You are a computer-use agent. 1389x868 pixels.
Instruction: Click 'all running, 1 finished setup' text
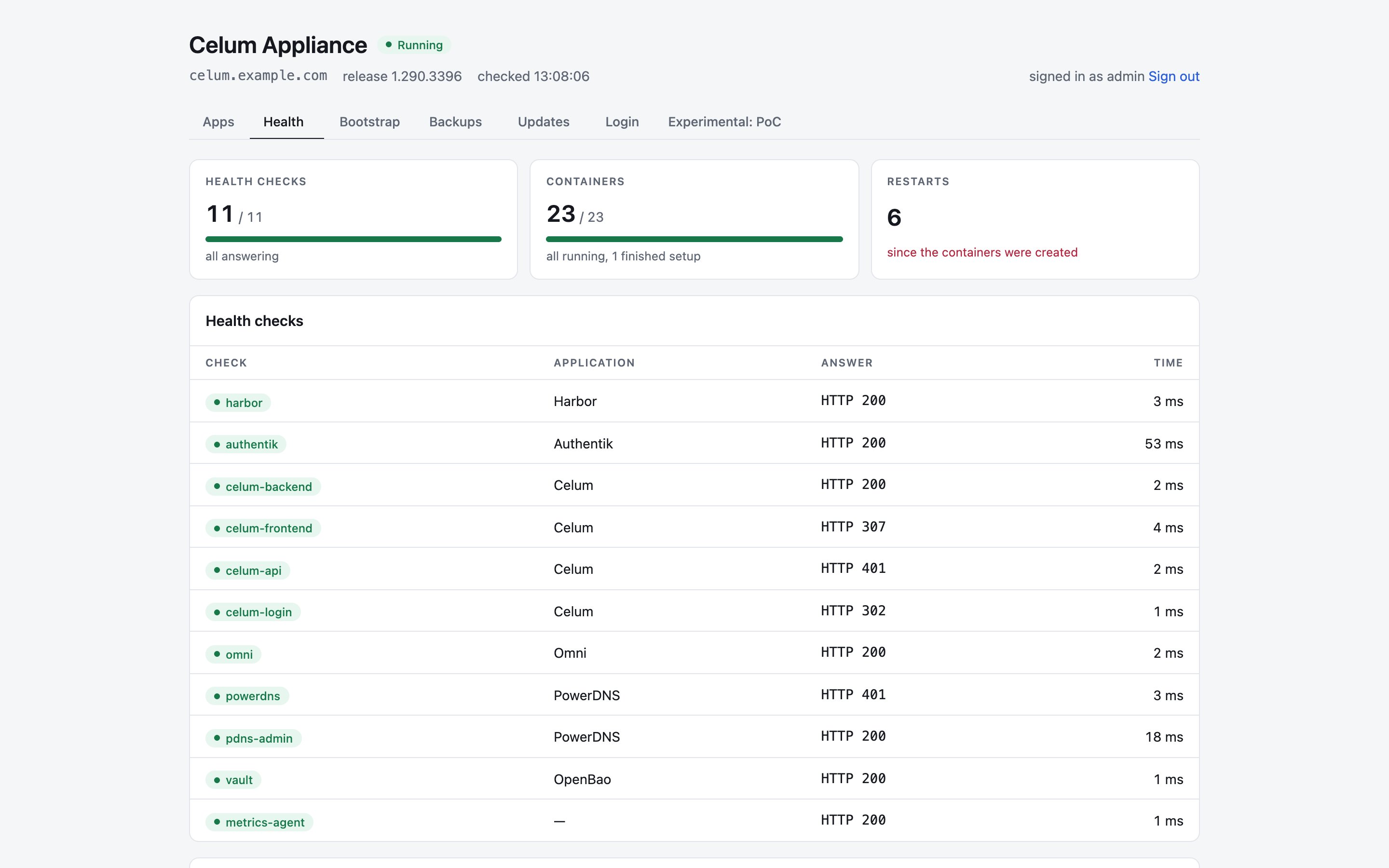click(623, 257)
